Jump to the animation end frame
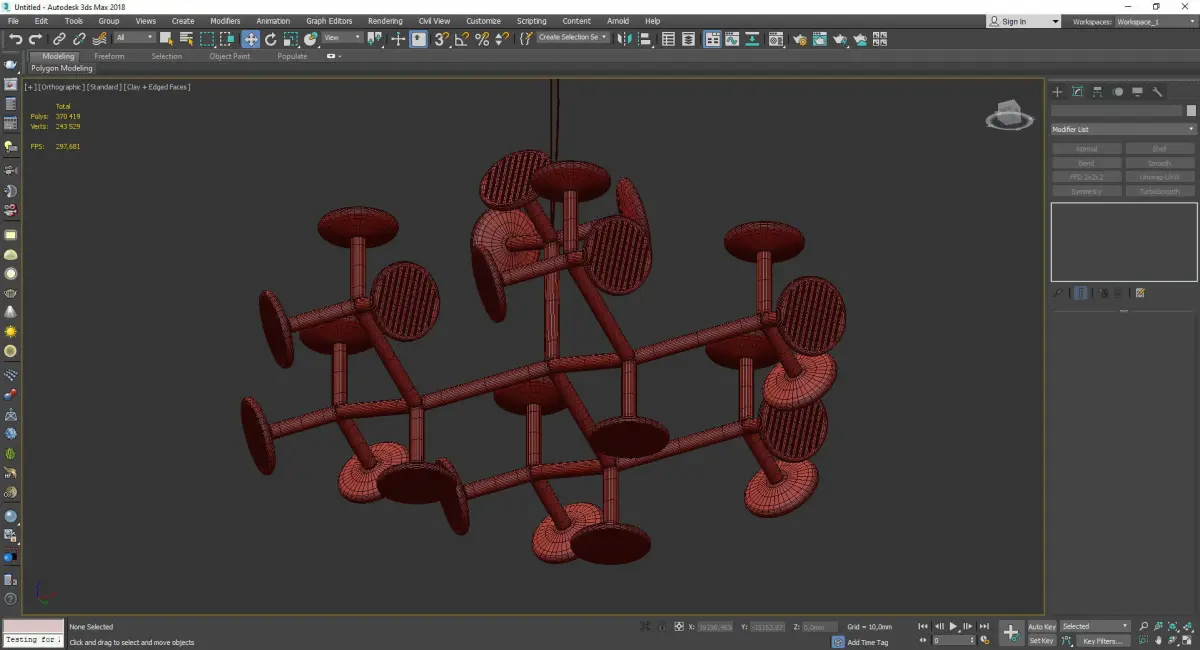Image resolution: width=1200 pixels, height=650 pixels. click(x=984, y=626)
